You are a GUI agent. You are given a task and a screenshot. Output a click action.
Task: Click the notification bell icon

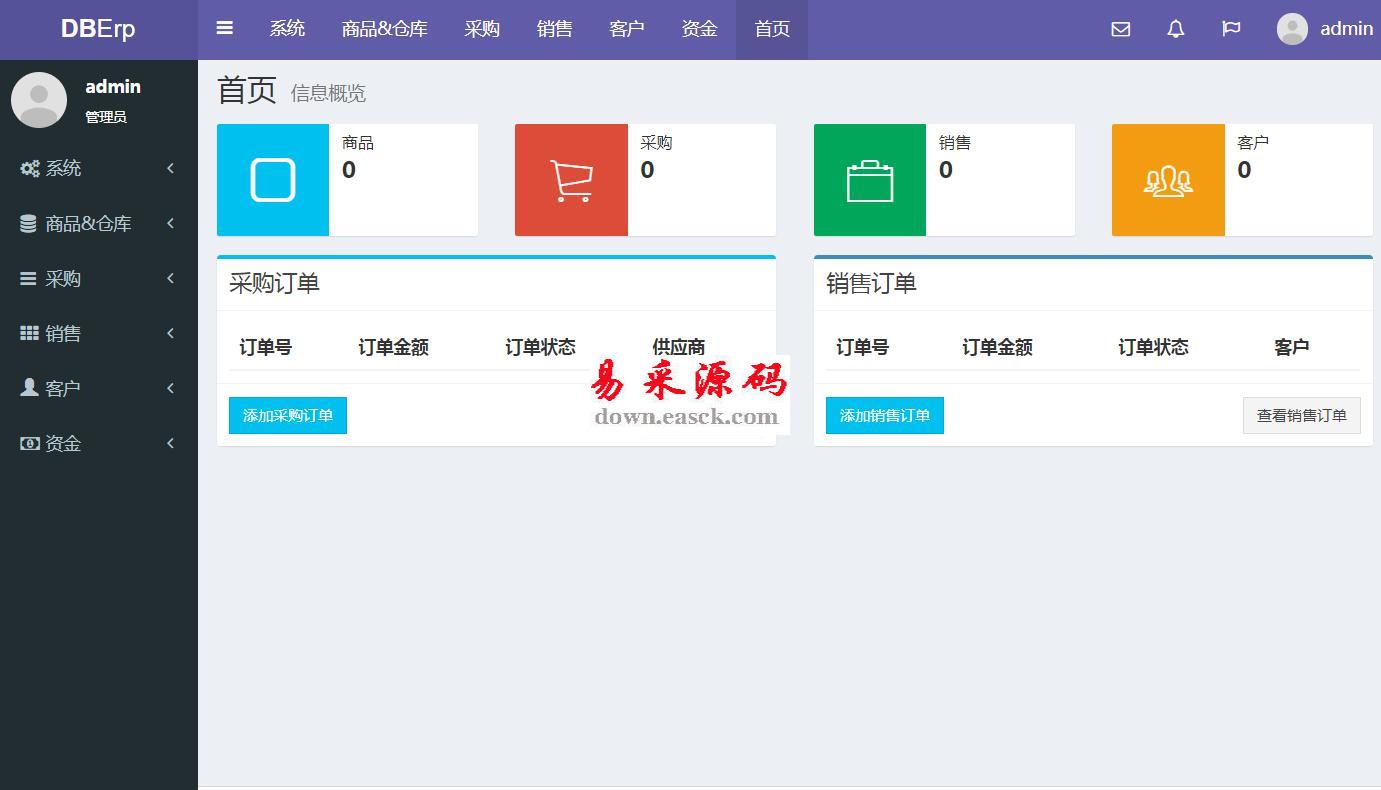pos(1175,29)
